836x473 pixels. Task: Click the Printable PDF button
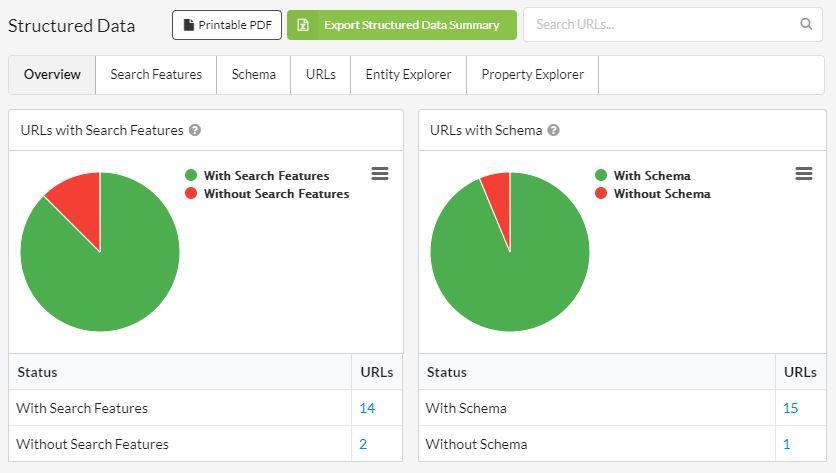coord(227,25)
